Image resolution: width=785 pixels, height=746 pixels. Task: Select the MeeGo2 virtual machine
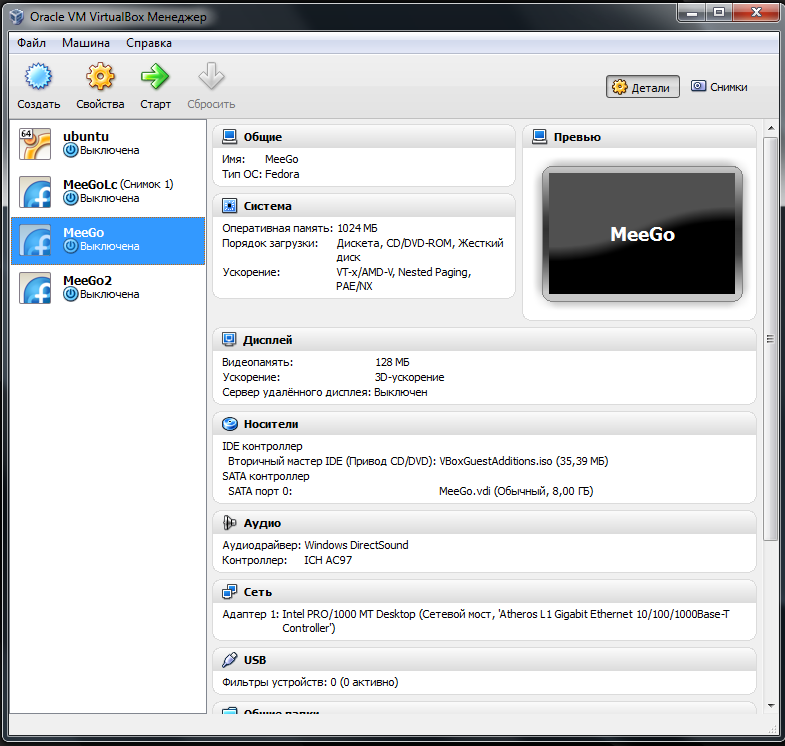click(108, 288)
